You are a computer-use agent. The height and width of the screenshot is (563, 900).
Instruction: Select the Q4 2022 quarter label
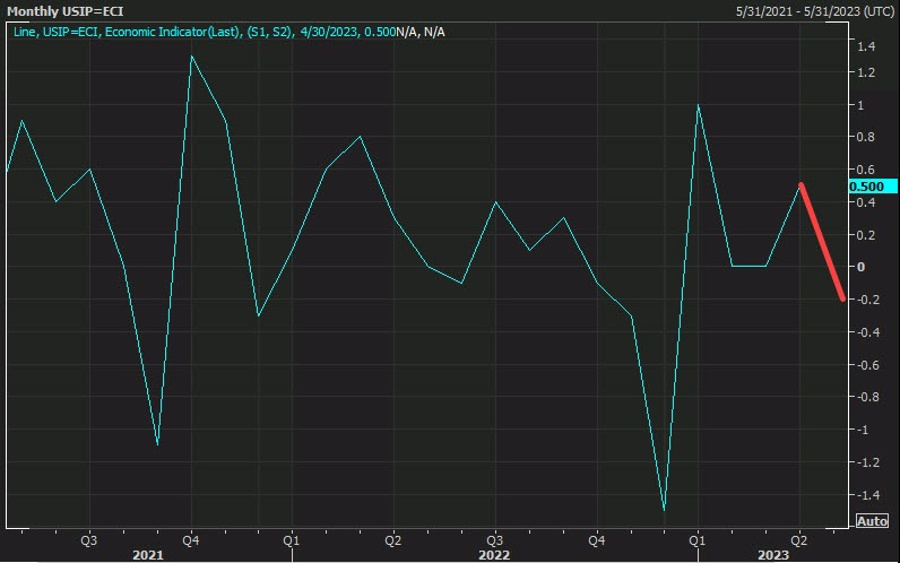596,541
